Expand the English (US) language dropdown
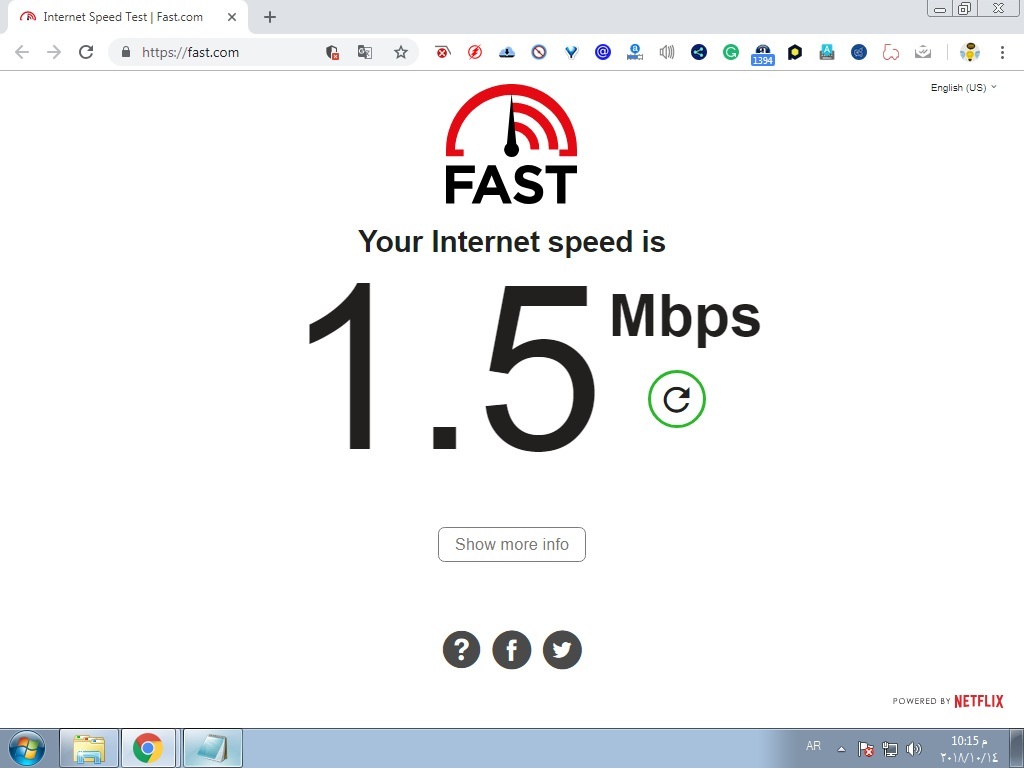Image resolution: width=1024 pixels, height=769 pixels. click(963, 87)
